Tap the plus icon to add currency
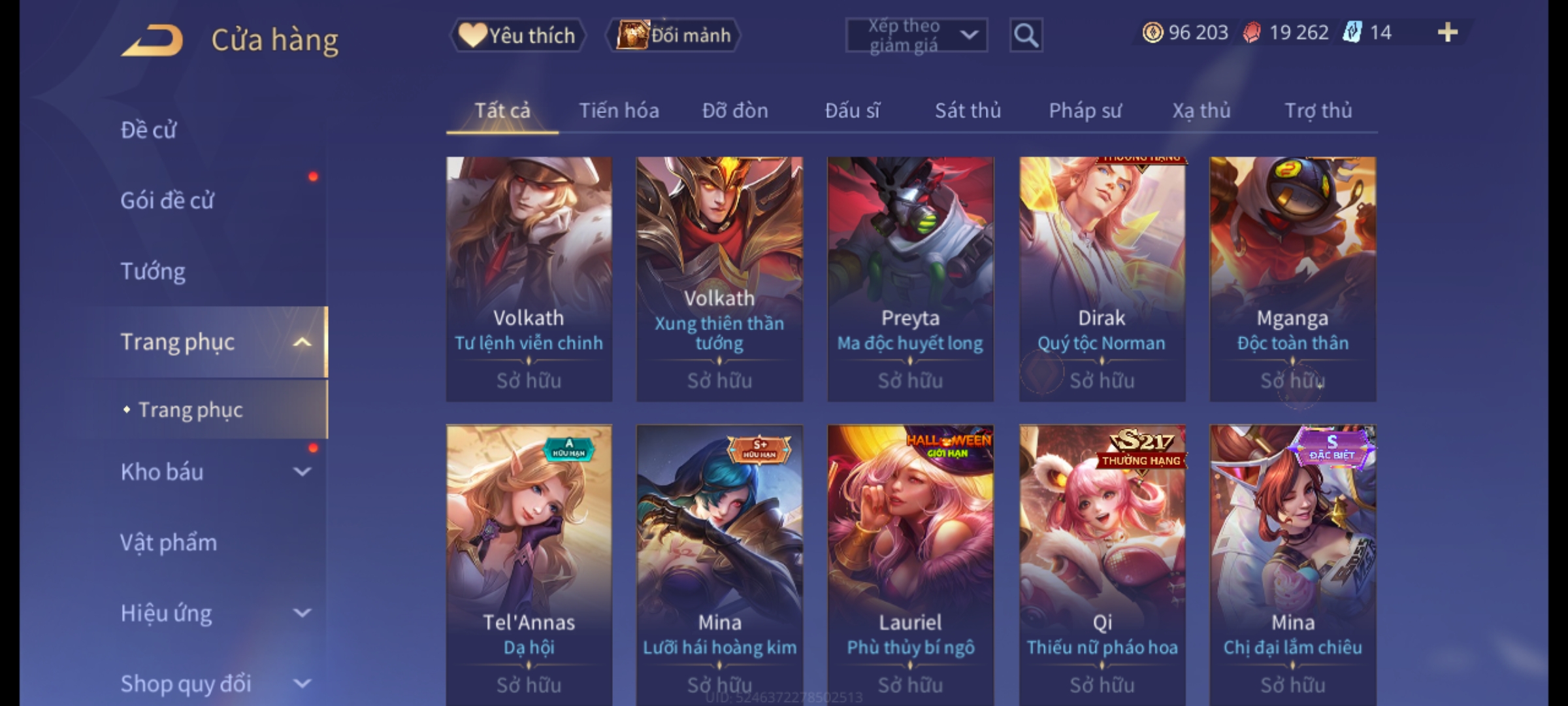 tap(1448, 33)
